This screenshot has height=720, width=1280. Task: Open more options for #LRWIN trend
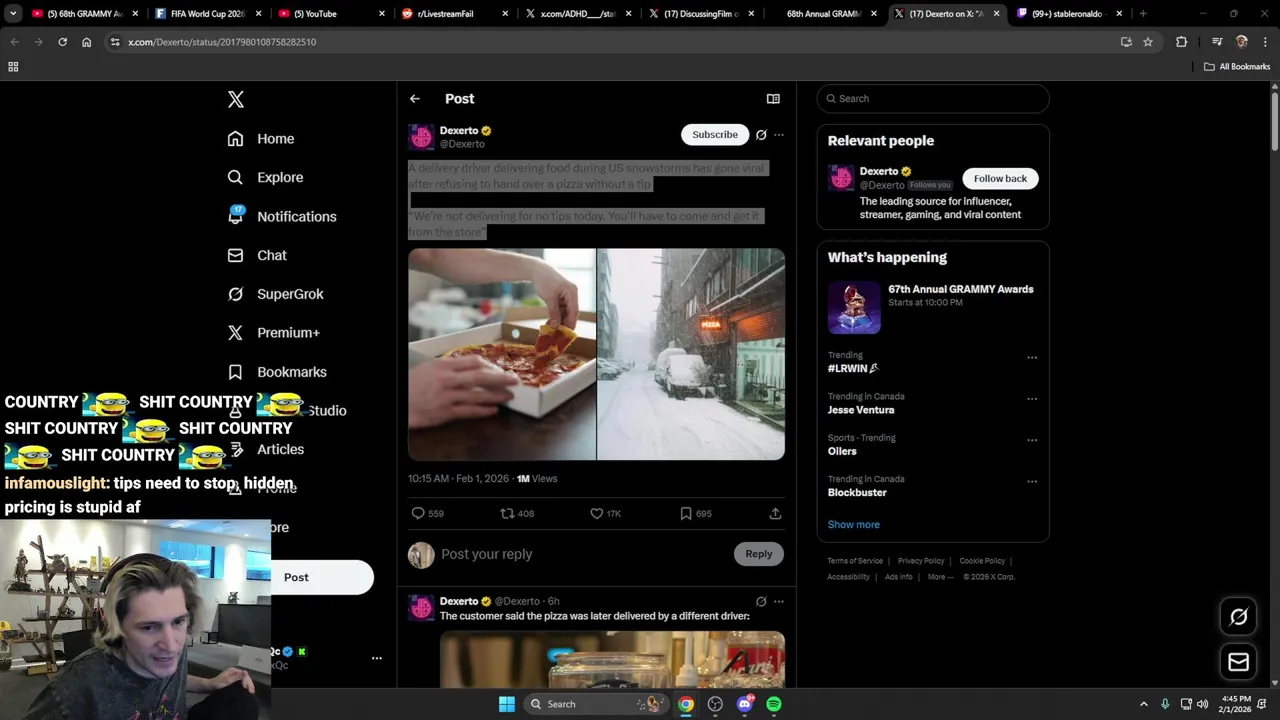tap(1032, 357)
